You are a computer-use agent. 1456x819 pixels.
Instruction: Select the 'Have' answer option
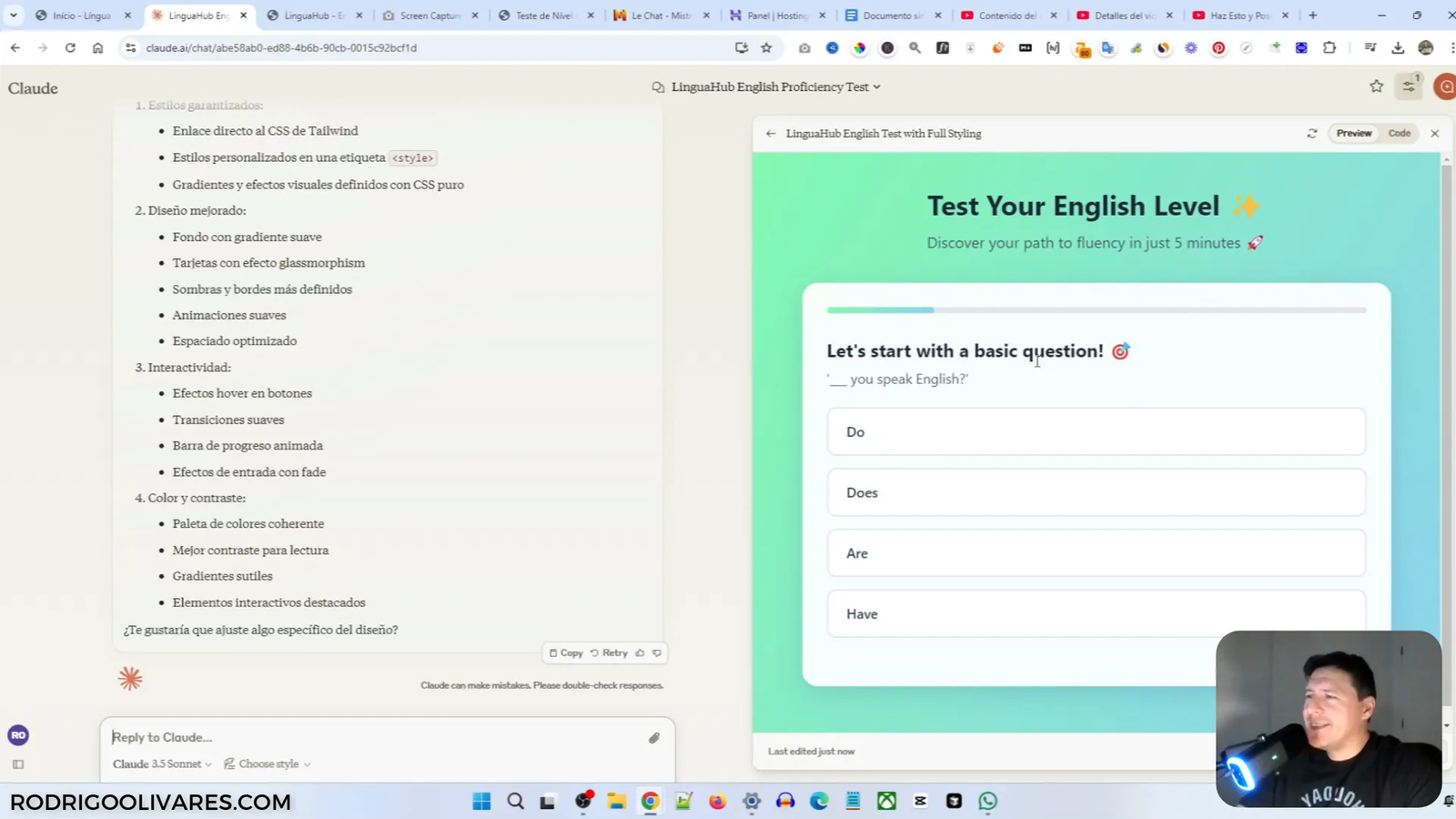click(1095, 613)
